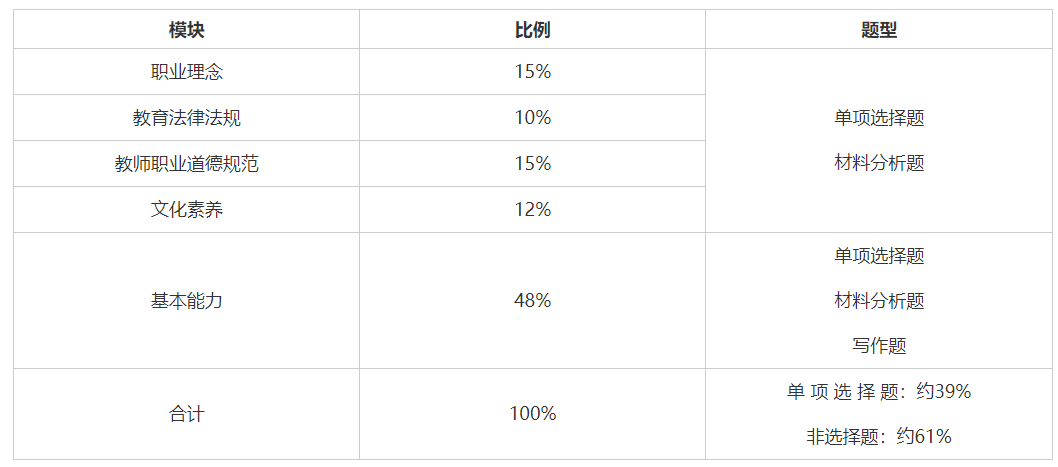
Task: Click the 写作题 question type text
Action: pos(879,346)
